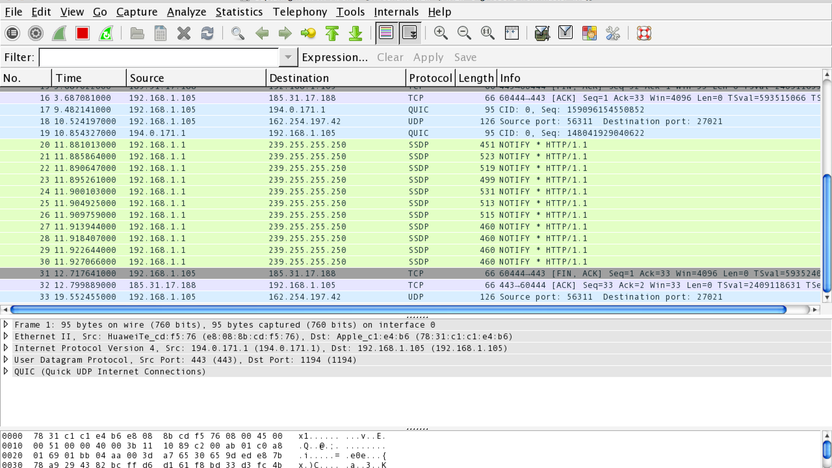Focus the display Filter text field
Viewport: 832px width, 468px height.
click(159, 57)
